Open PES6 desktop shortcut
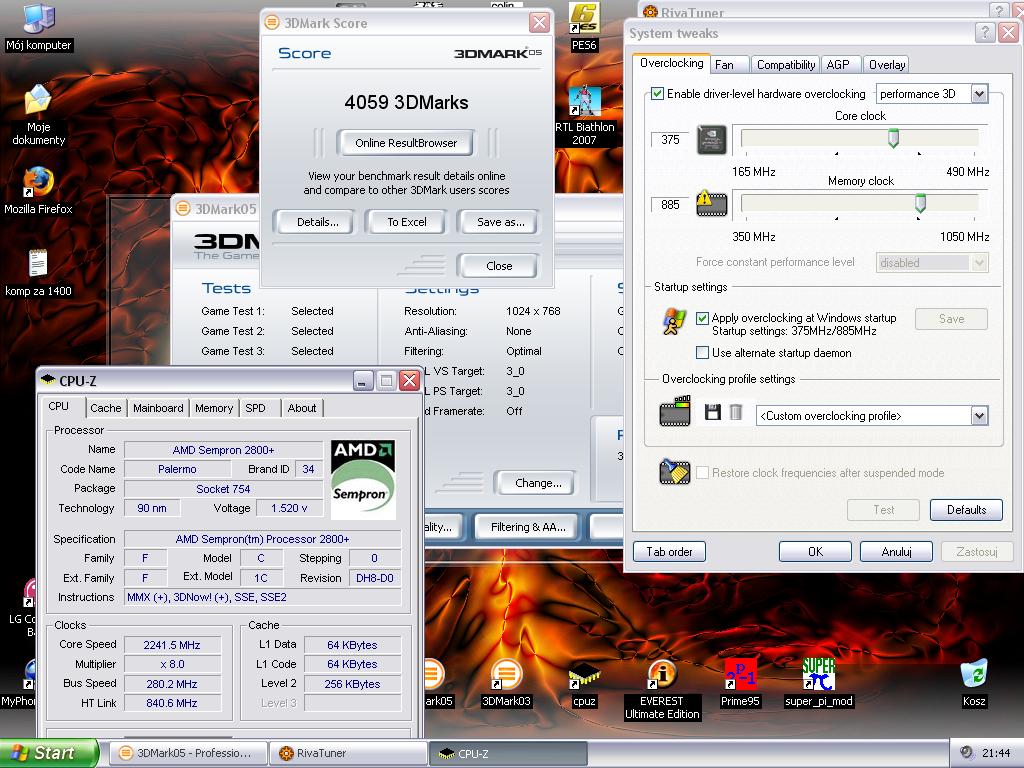The width and height of the screenshot is (1024, 768). click(x=584, y=26)
